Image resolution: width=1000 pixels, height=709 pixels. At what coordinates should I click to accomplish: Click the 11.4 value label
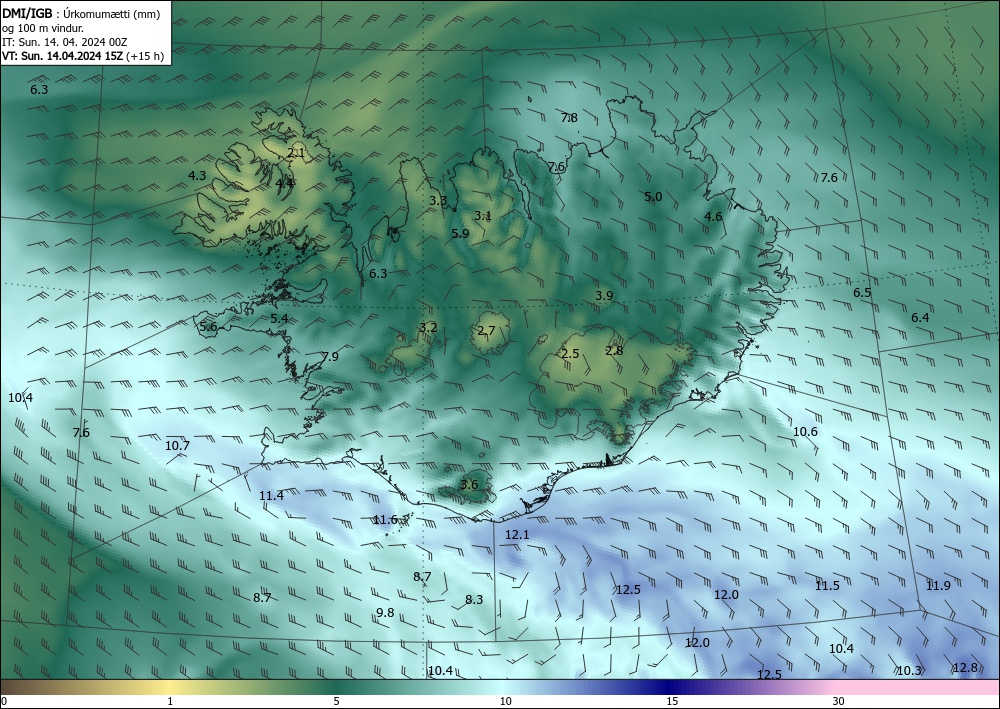271,495
